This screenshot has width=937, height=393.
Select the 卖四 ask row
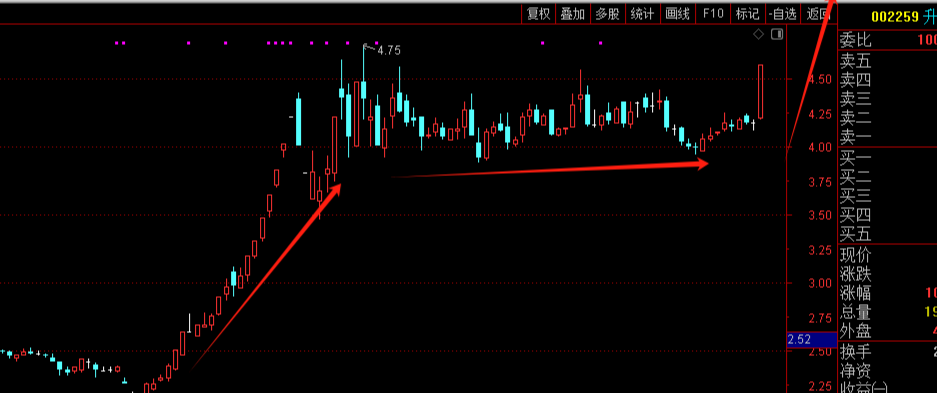pos(856,79)
